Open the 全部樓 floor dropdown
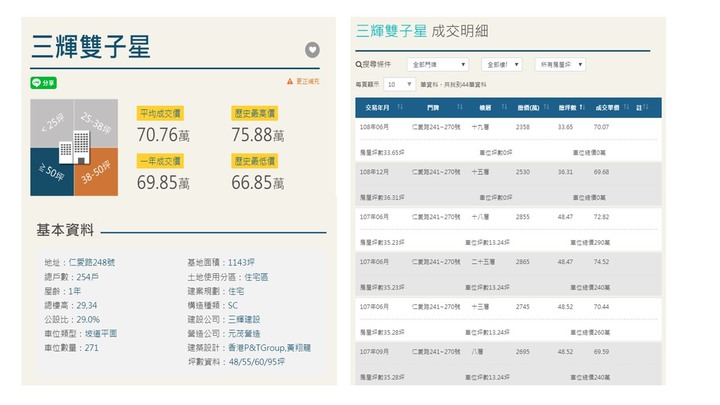This screenshot has width=720, height=405. [x=502, y=64]
